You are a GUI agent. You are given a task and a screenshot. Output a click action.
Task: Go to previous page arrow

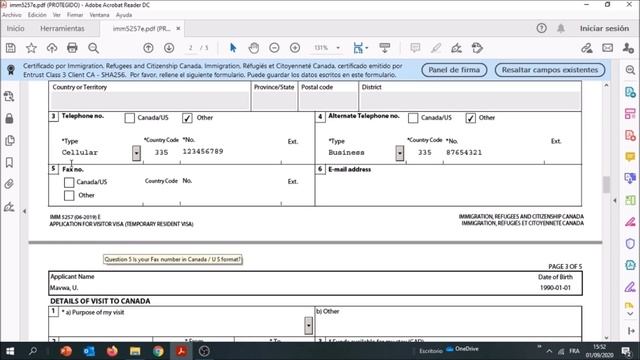coord(149,48)
